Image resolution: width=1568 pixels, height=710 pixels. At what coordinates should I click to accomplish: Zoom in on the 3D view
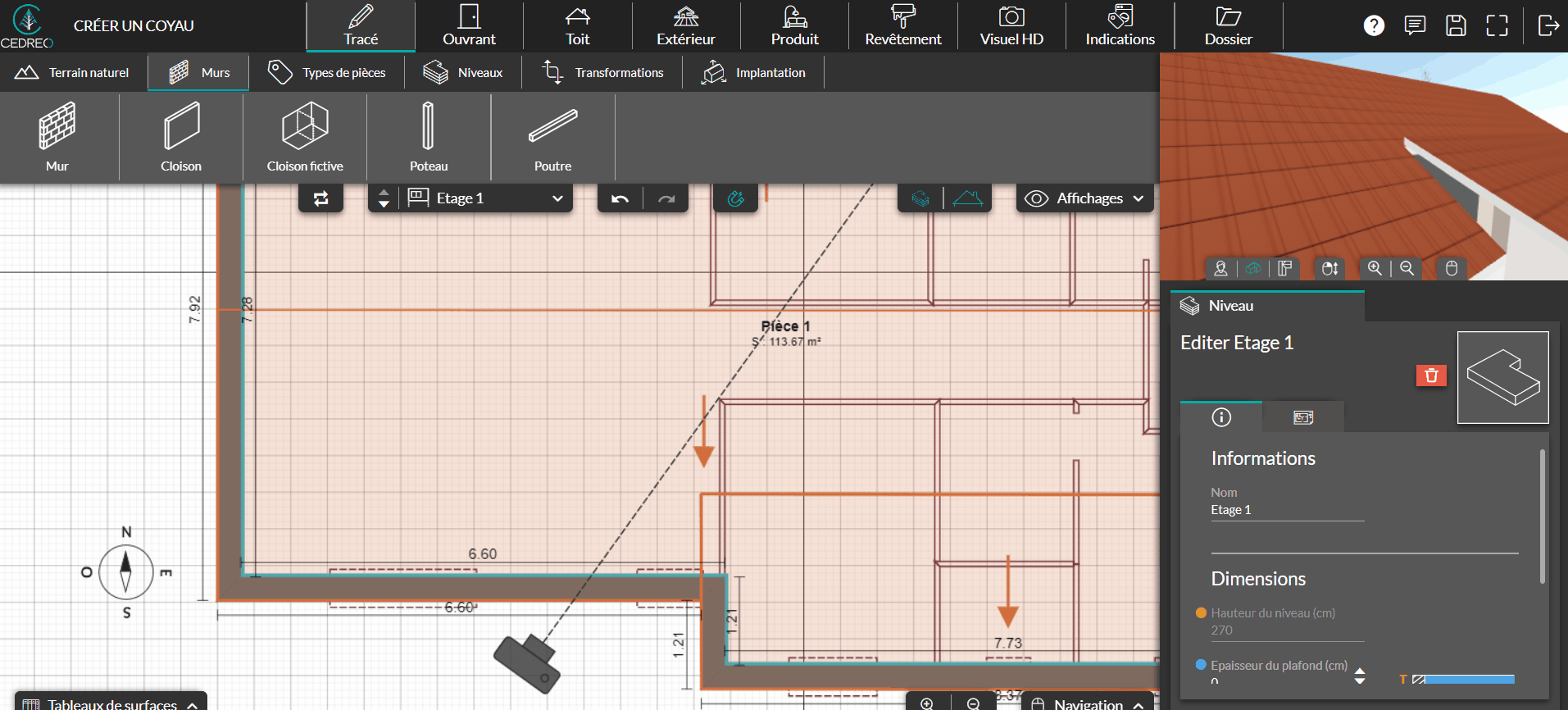point(1375,268)
